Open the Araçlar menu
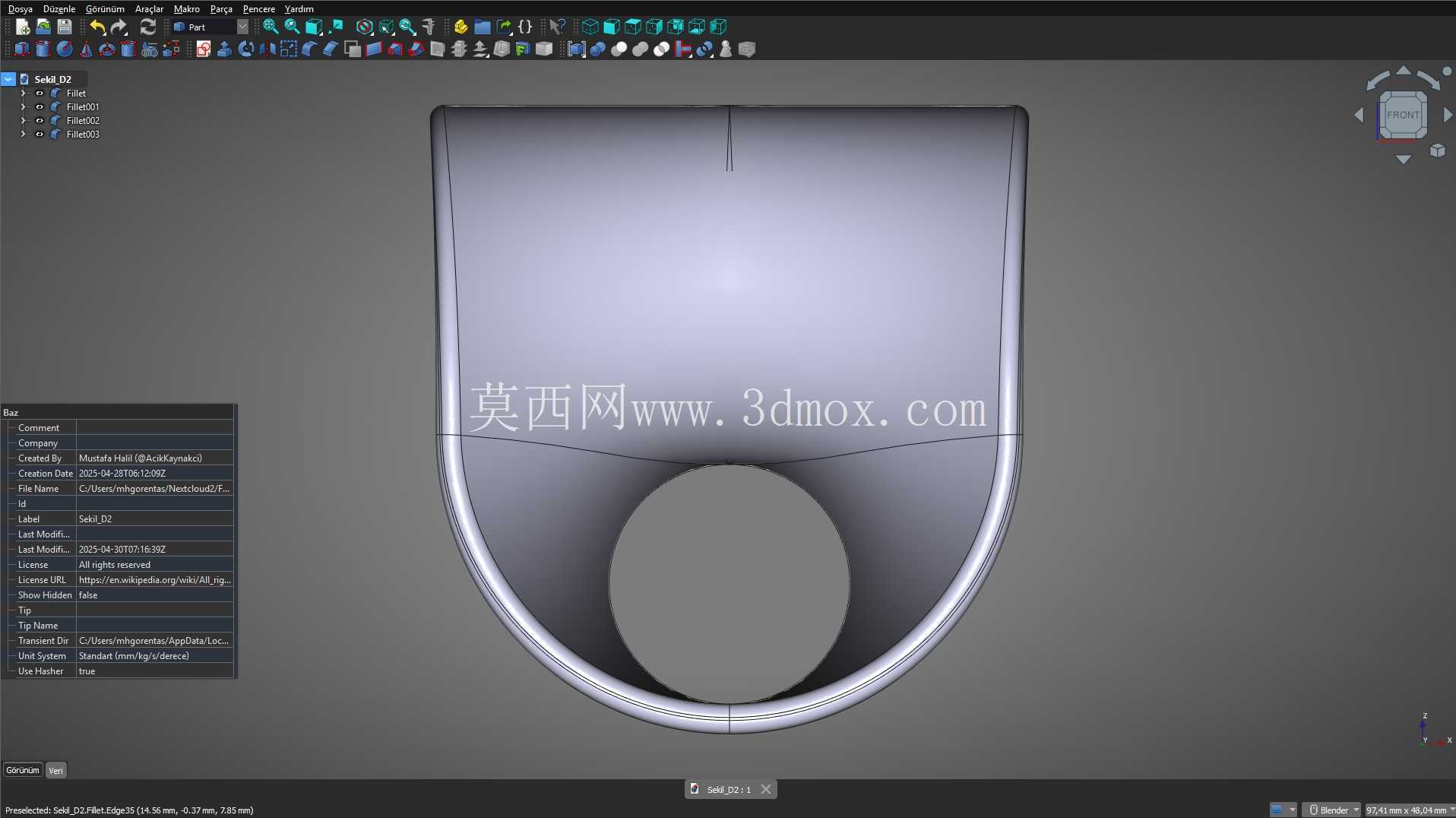 point(149,8)
